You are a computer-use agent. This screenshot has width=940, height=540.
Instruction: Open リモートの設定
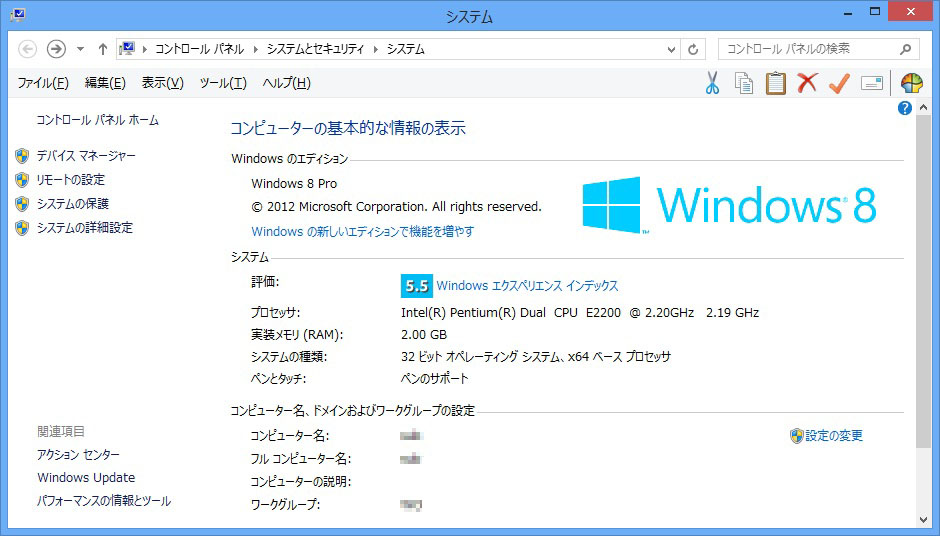click(x=70, y=180)
